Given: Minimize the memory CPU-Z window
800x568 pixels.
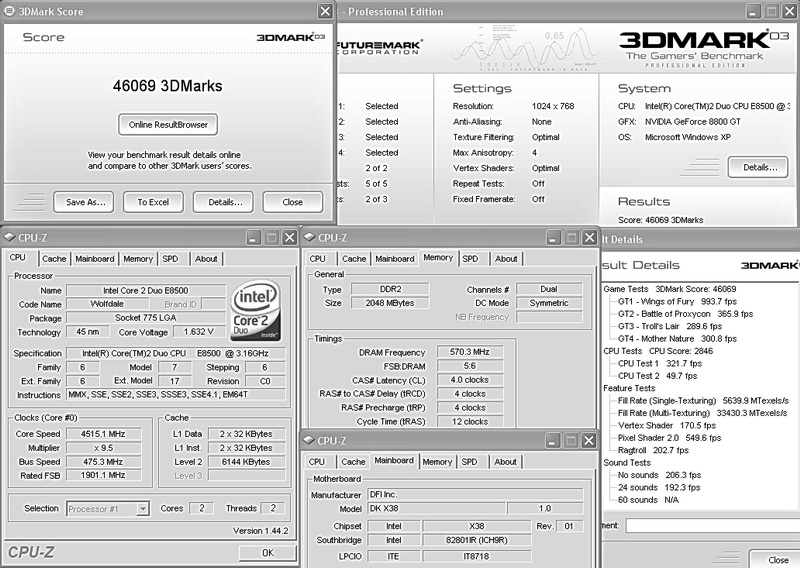Looking at the screenshot, I should (553, 237).
